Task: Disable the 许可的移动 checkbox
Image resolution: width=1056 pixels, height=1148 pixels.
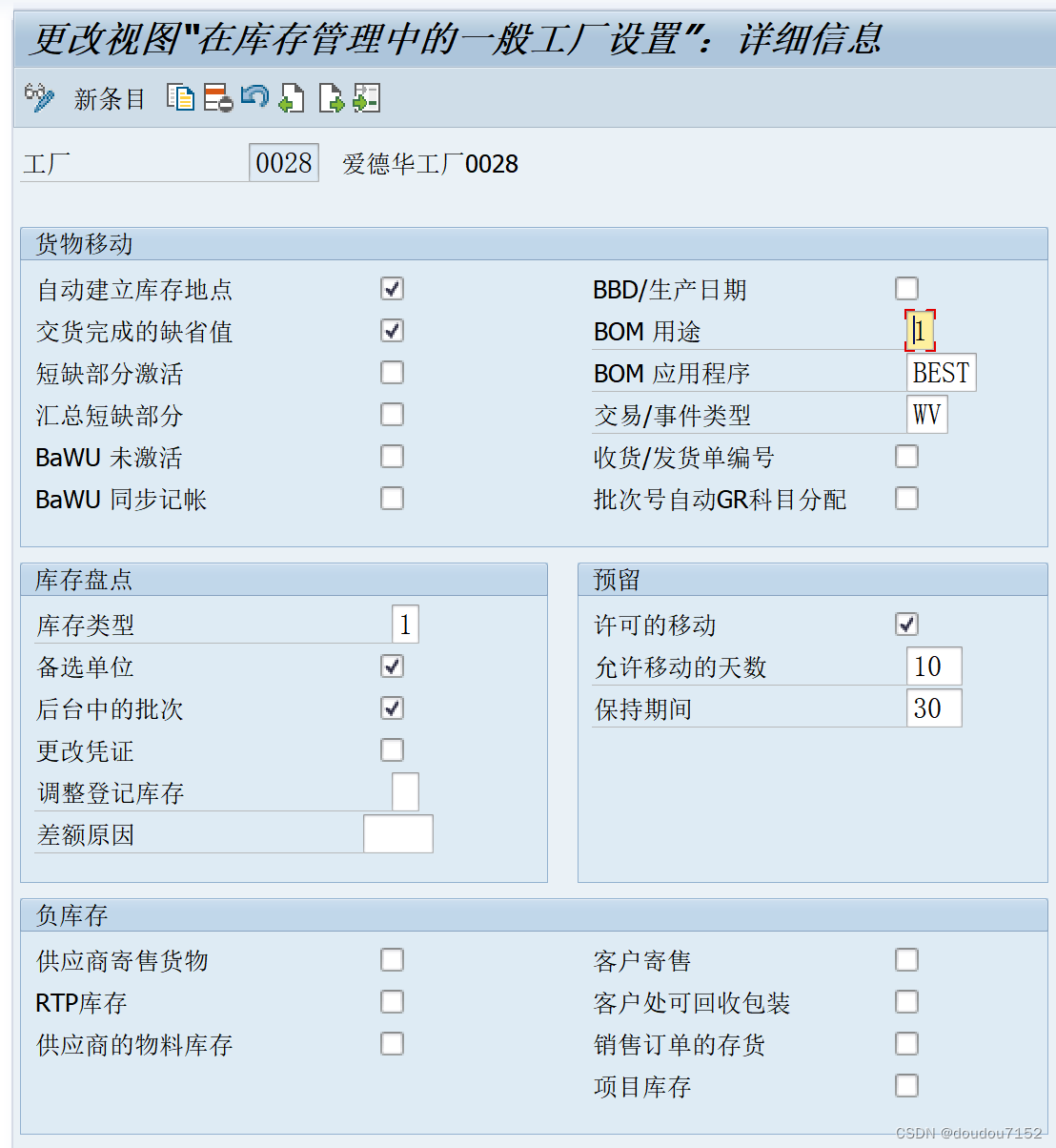Action: pyautogui.click(x=906, y=624)
